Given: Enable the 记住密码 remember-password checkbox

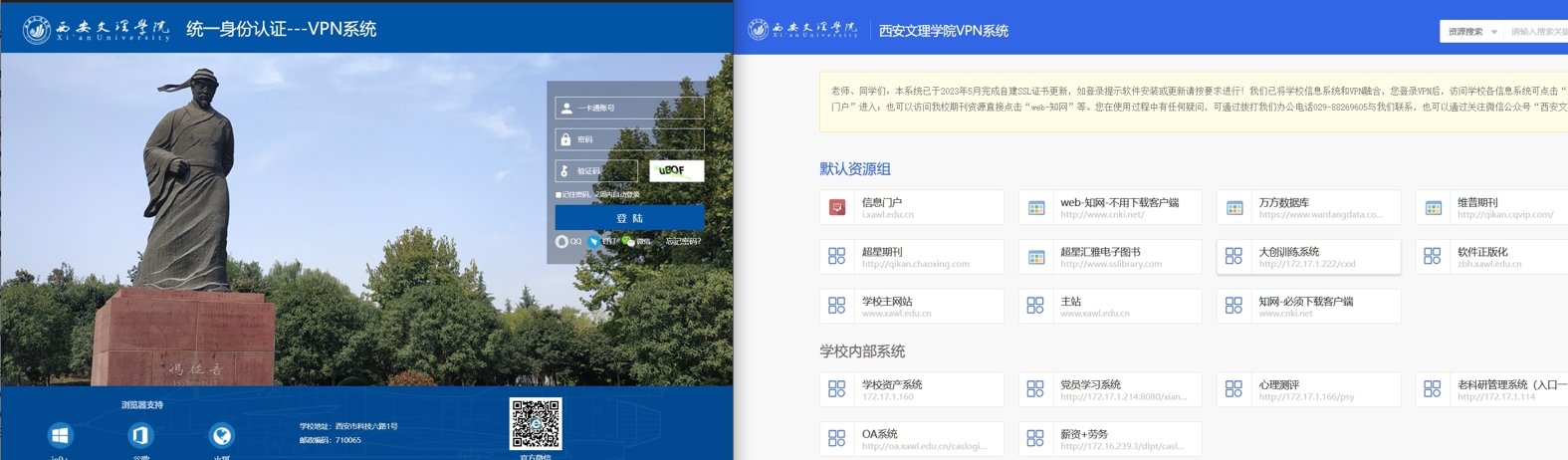Looking at the screenshot, I should coord(559,195).
